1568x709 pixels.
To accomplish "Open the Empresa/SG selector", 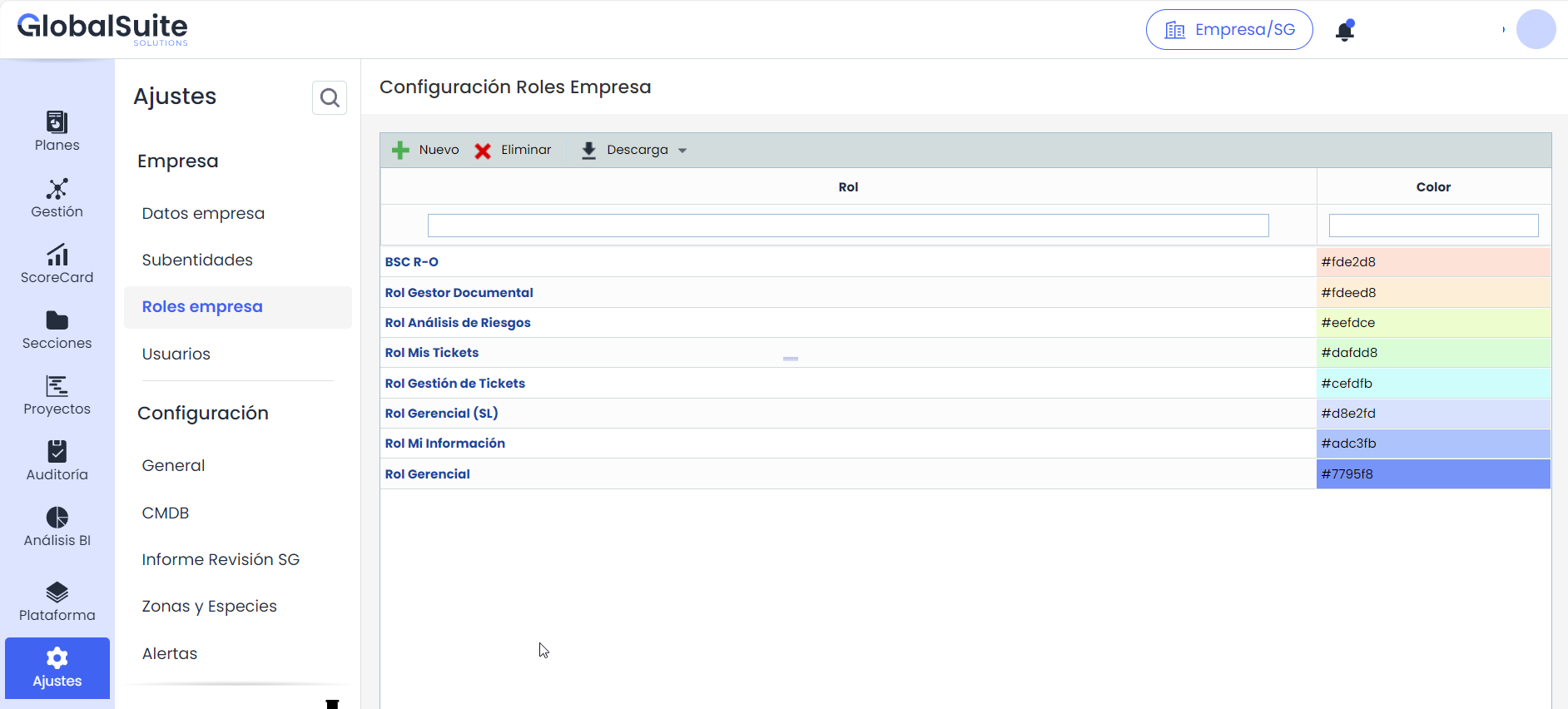I will 1228,30.
